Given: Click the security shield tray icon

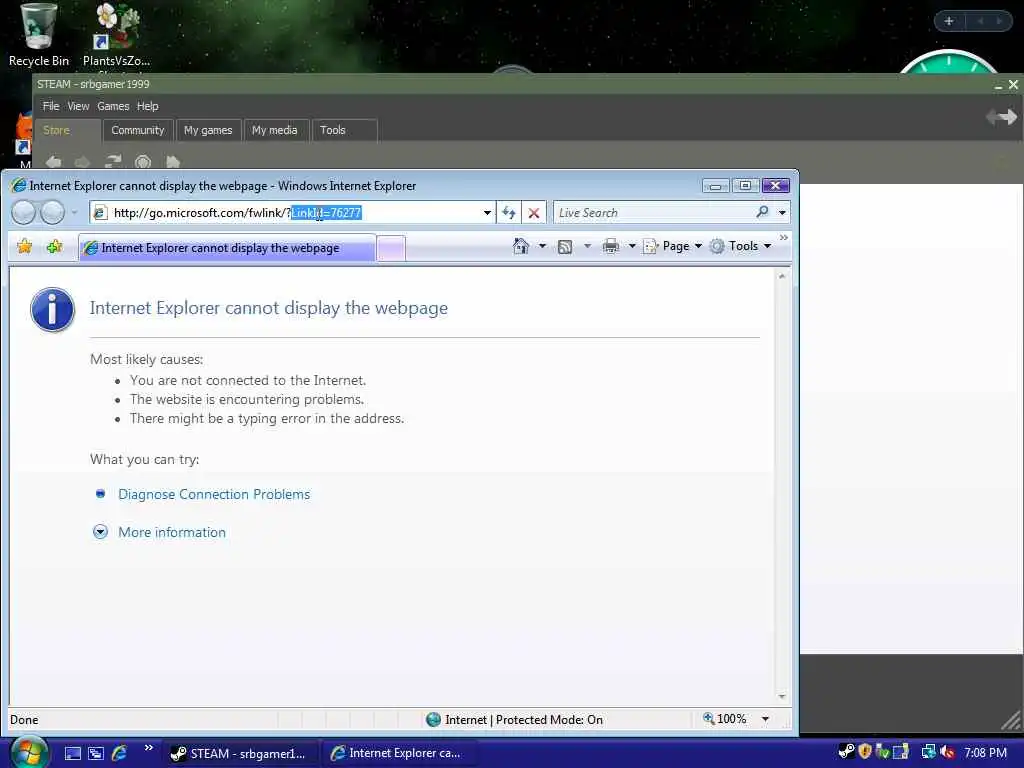Looking at the screenshot, I should point(865,752).
